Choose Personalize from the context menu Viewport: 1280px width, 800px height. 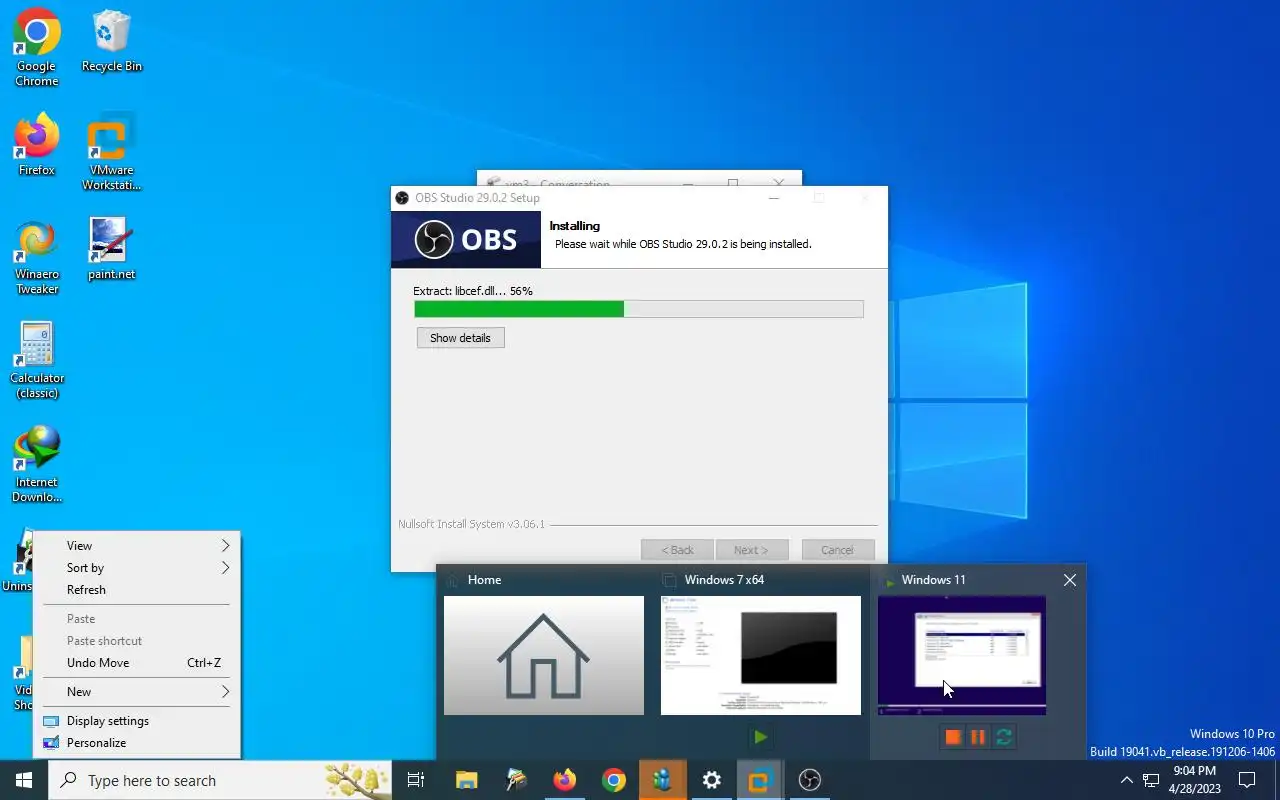click(x=137, y=743)
